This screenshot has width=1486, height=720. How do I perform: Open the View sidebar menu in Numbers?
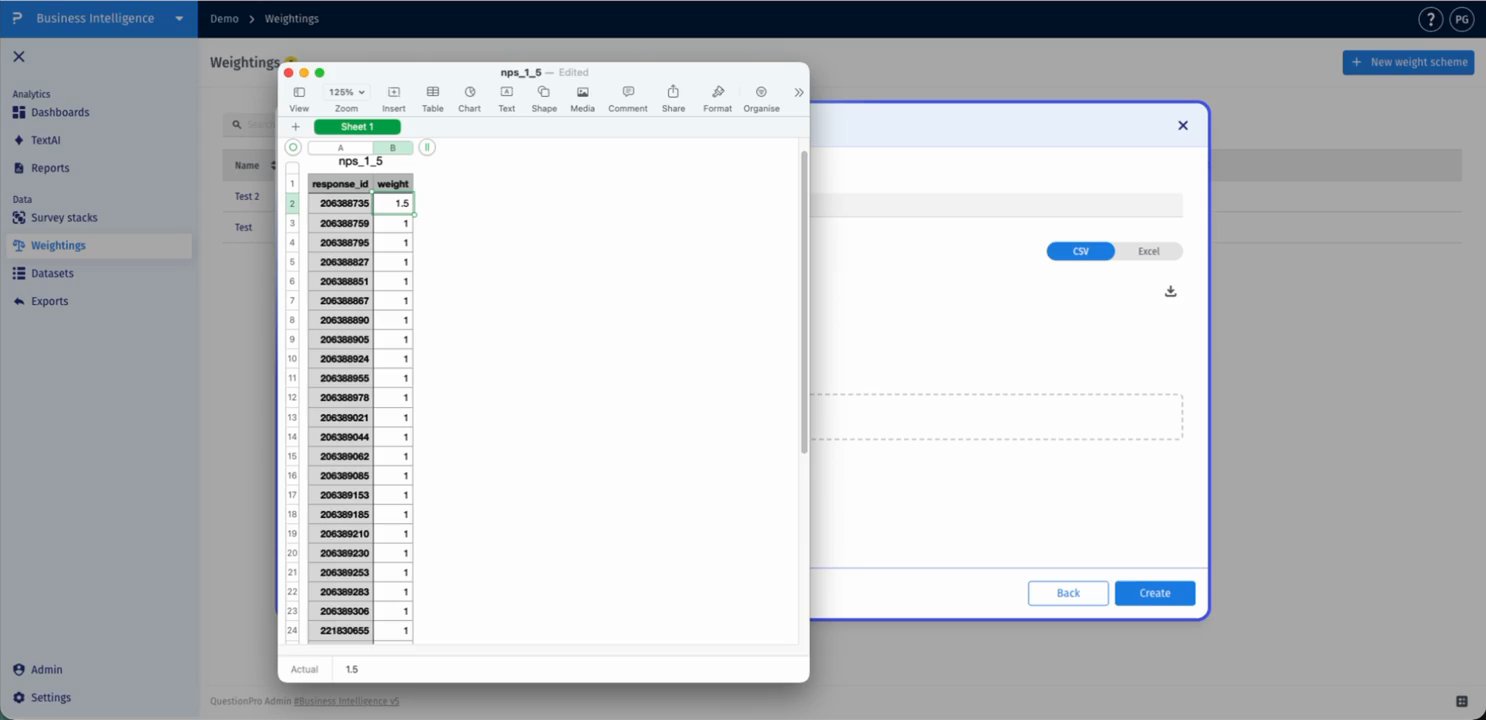point(299,98)
